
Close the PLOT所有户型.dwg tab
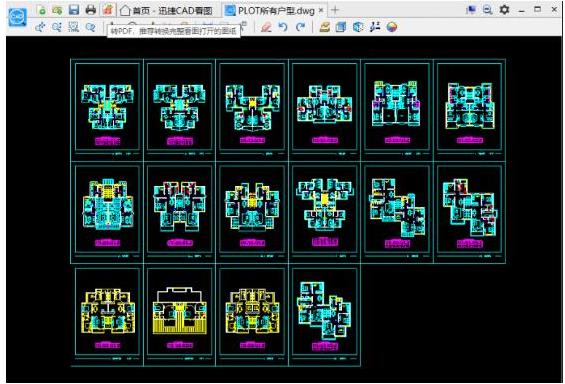[321, 10]
